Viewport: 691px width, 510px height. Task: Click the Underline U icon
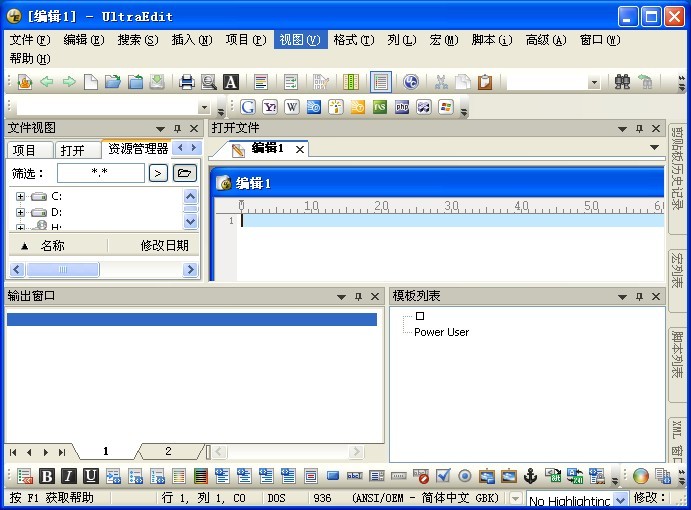point(91,476)
